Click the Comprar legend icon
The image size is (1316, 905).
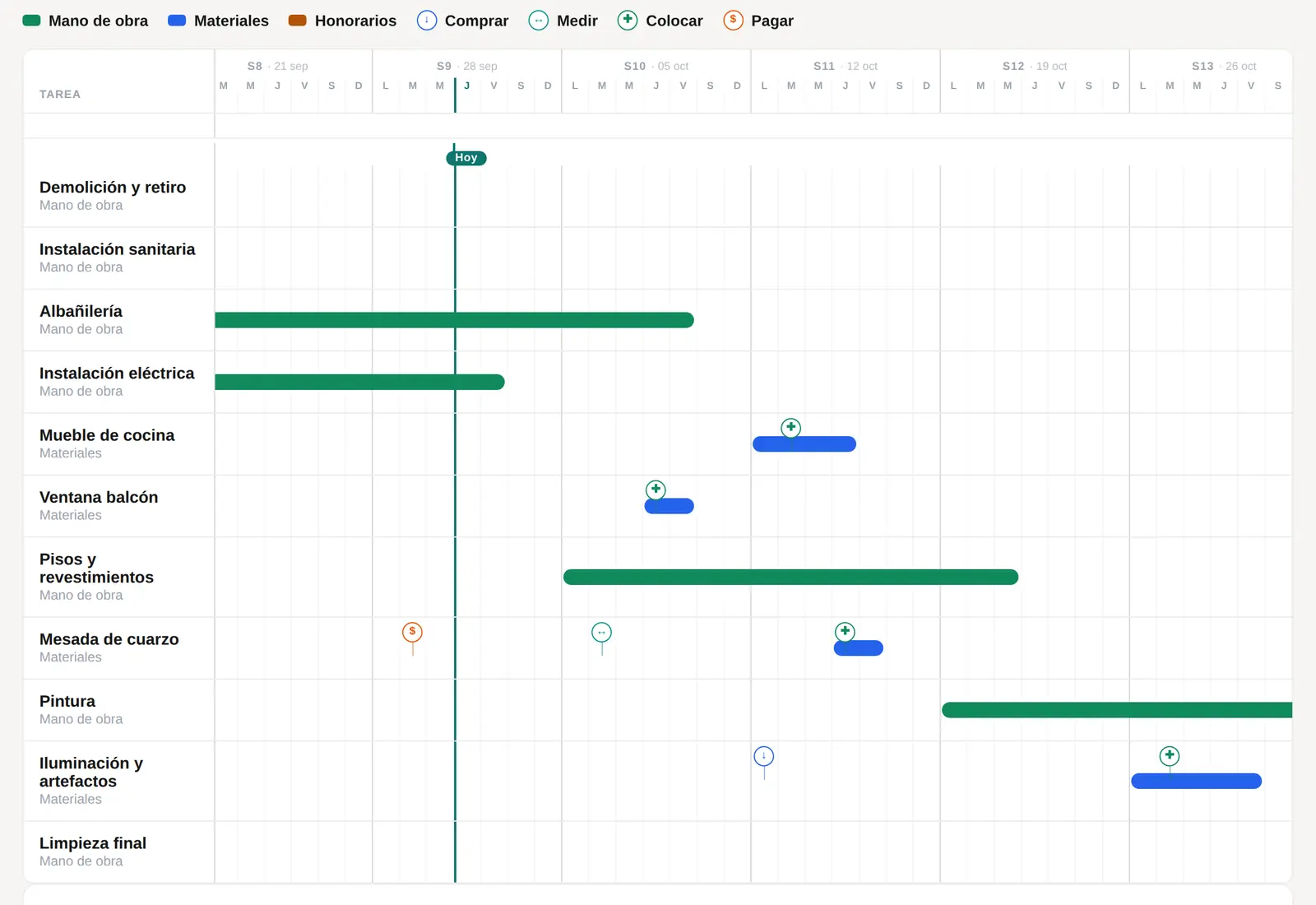click(x=427, y=21)
